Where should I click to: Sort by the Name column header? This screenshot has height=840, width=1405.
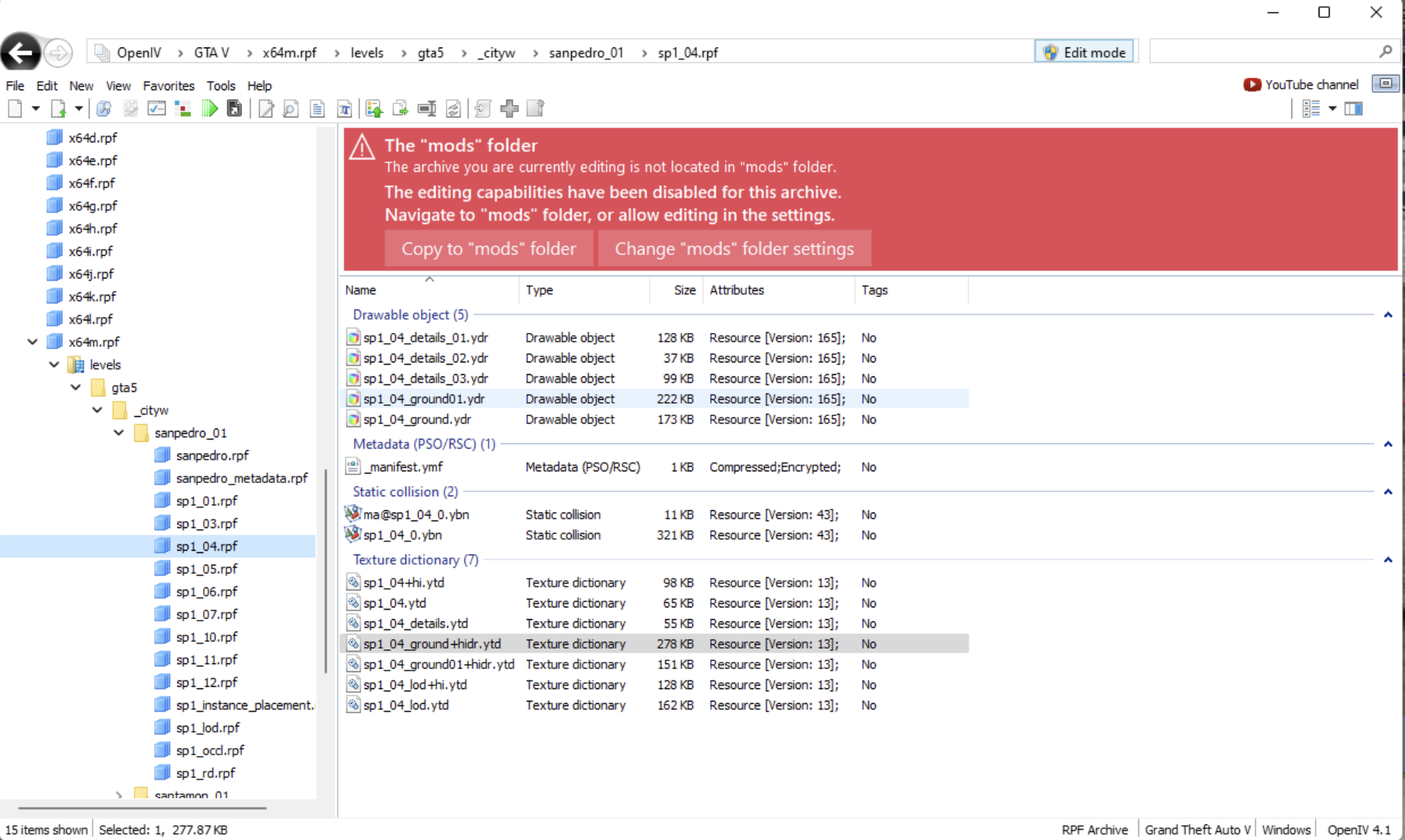pyautogui.click(x=429, y=290)
